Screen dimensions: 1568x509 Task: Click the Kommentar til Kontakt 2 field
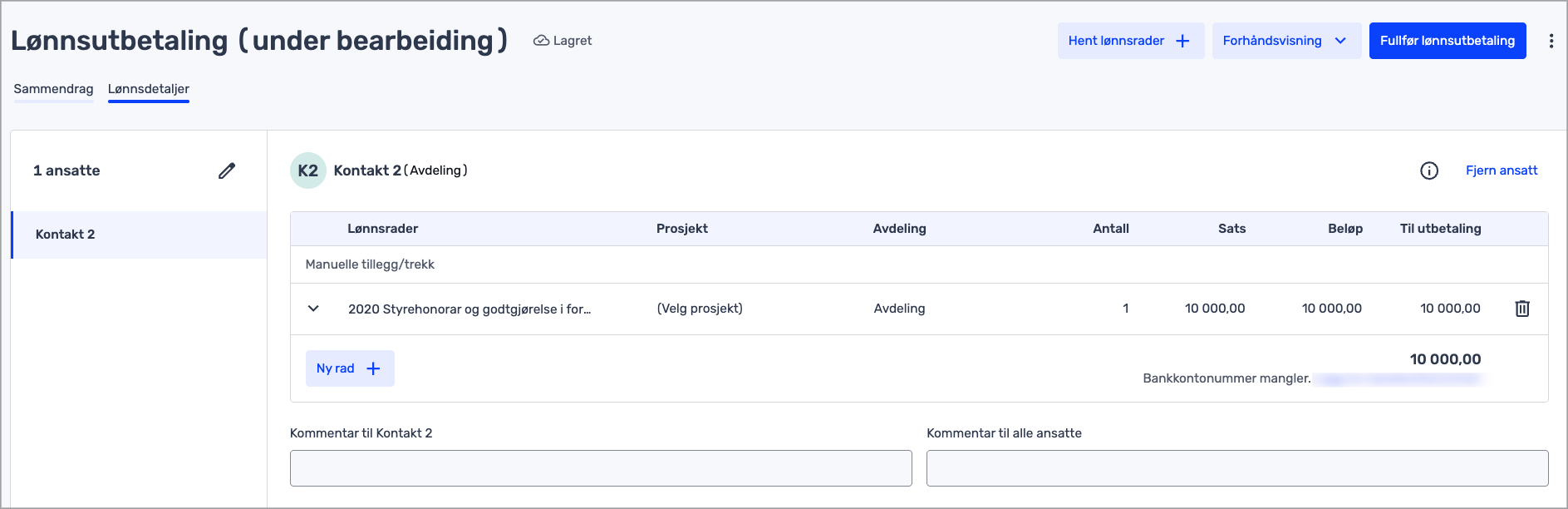pos(600,468)
